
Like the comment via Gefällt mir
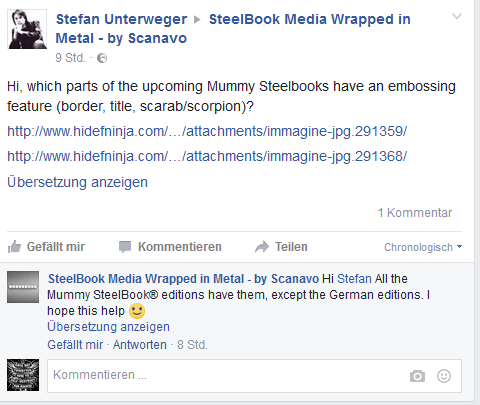point(75,345)
